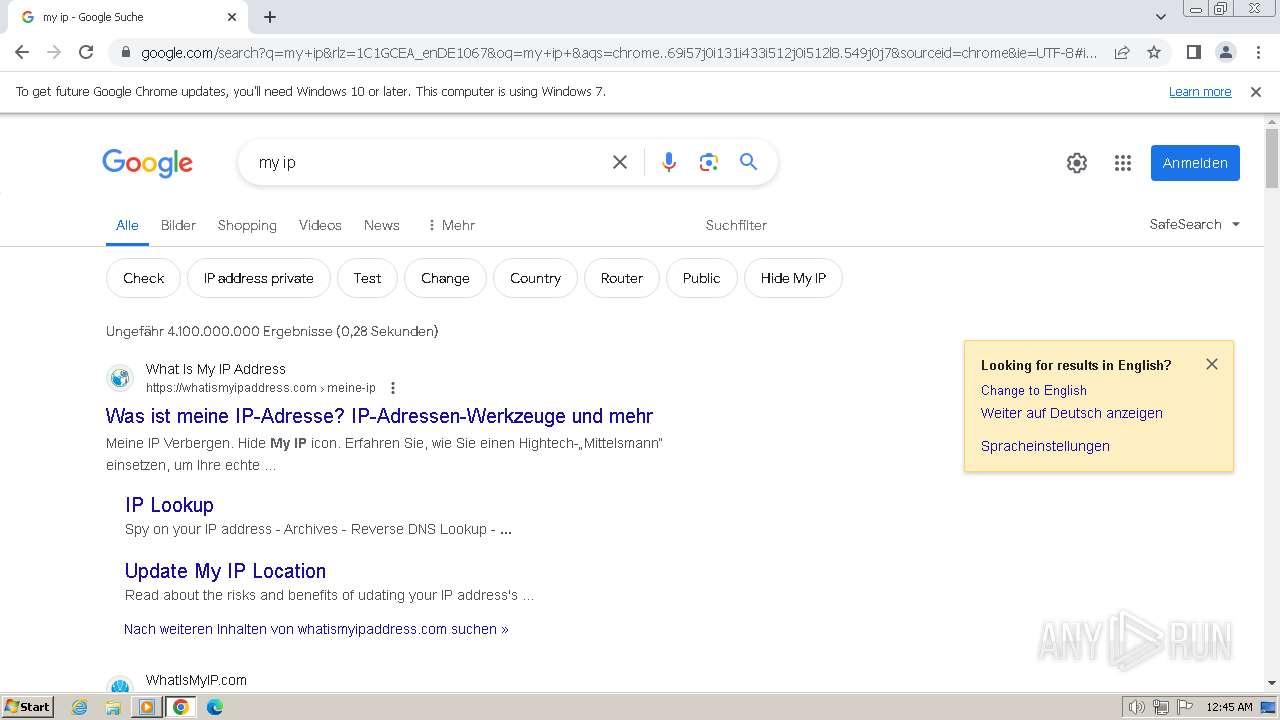This screenshot has width=1280, height=720.
Task: Click Weiter auf Deutsch anzeigen
Action: pyautogui.click(x=1071, y=413)
